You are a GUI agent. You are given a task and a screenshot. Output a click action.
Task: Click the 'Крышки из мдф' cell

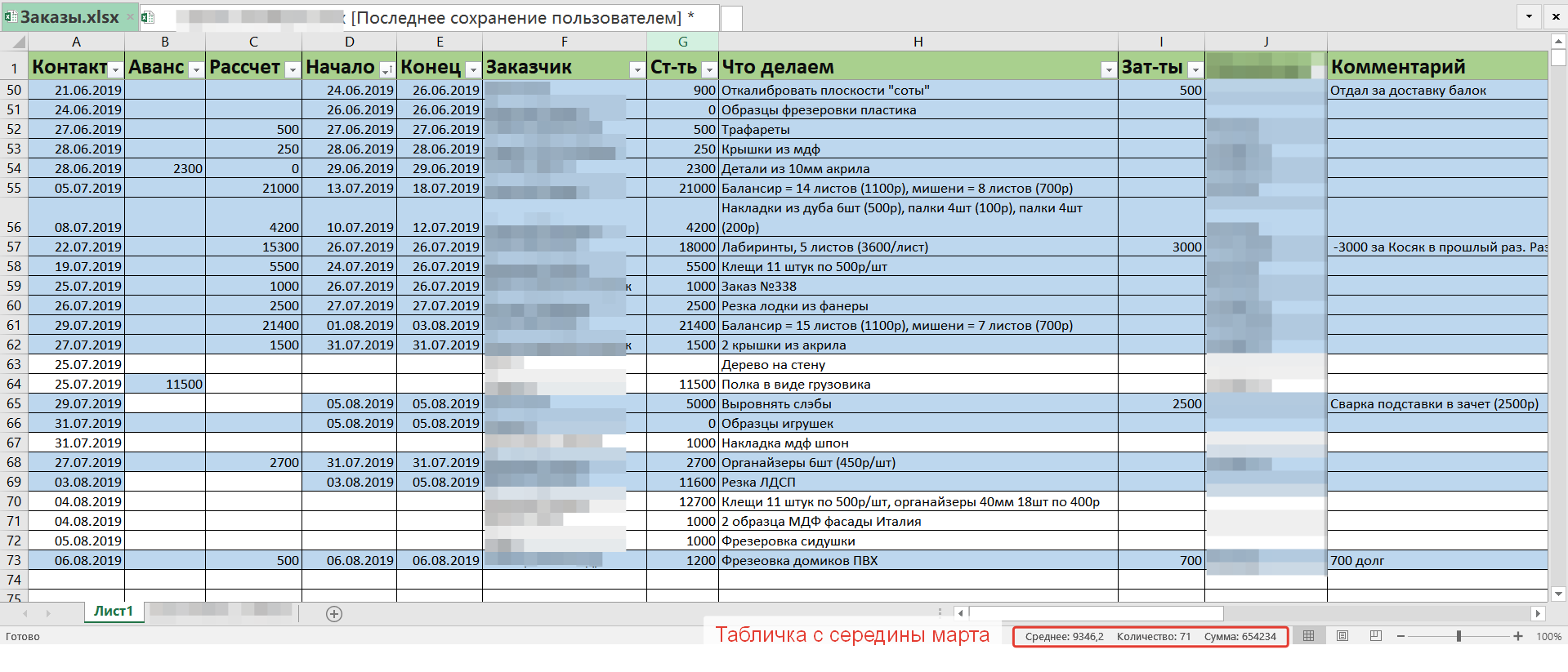tap(918, 149)
